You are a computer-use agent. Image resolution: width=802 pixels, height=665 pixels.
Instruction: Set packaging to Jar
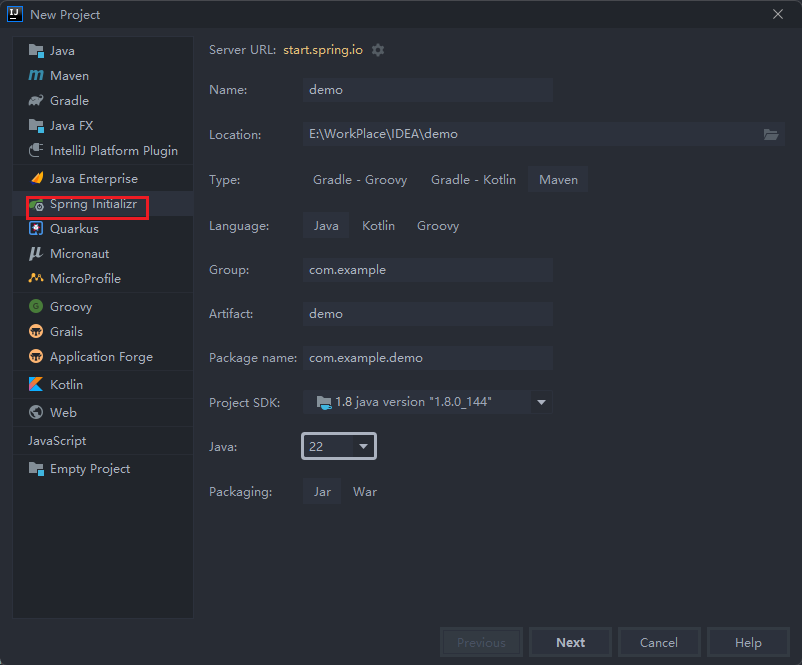pyautogui.click(x=322, y=492)
